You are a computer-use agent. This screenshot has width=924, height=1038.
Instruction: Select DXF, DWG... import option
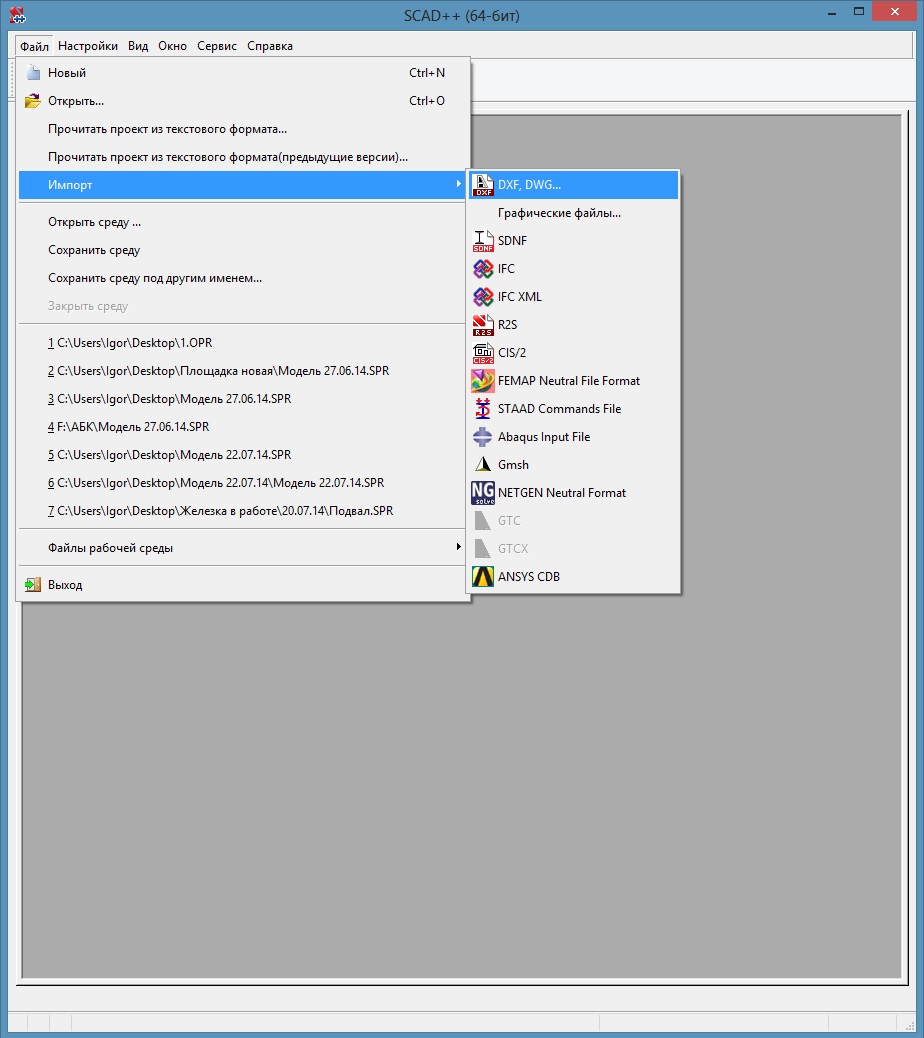(x=574, y=185)
